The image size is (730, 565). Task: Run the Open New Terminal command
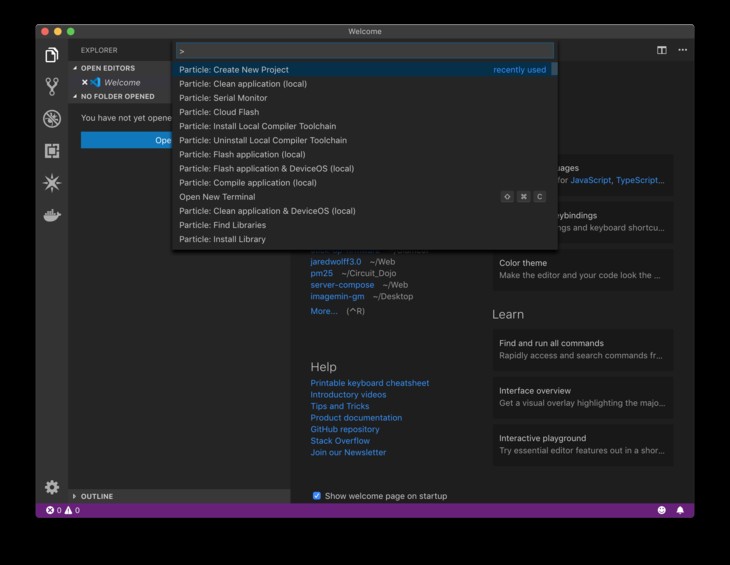click(x=217, y=197)
